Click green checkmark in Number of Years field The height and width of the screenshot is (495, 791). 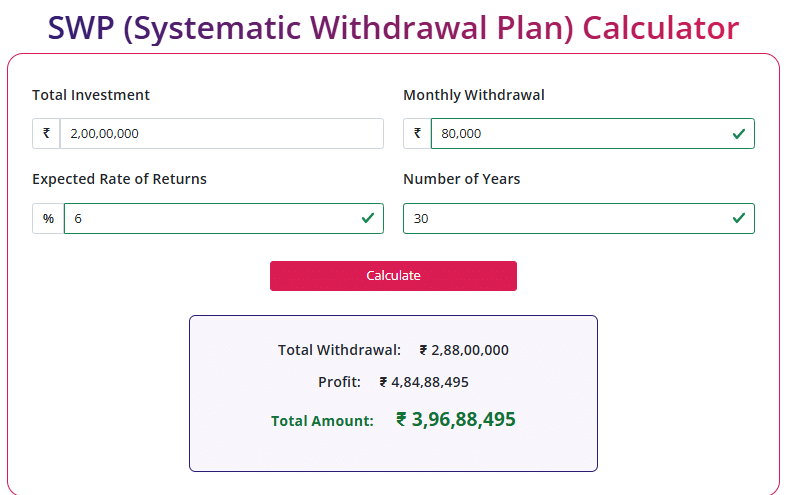739,218
